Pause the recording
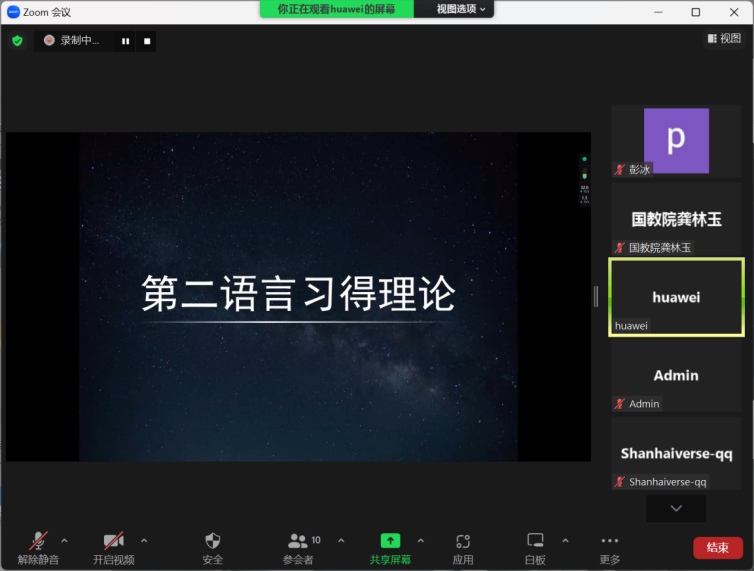 click(x=126, y=41)
